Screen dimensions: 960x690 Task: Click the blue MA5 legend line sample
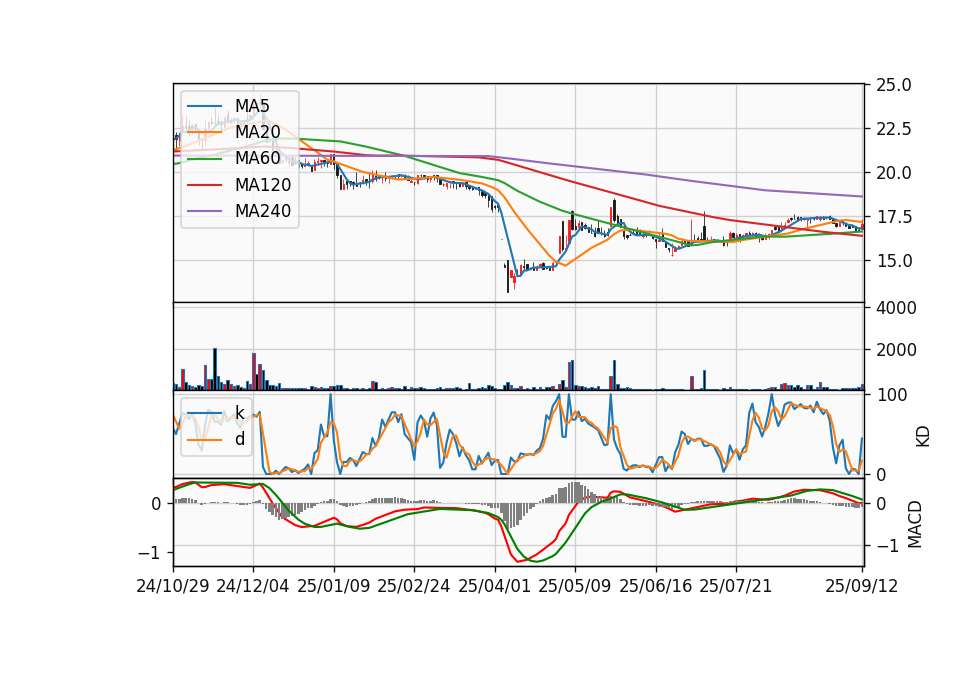coord(204,106)
